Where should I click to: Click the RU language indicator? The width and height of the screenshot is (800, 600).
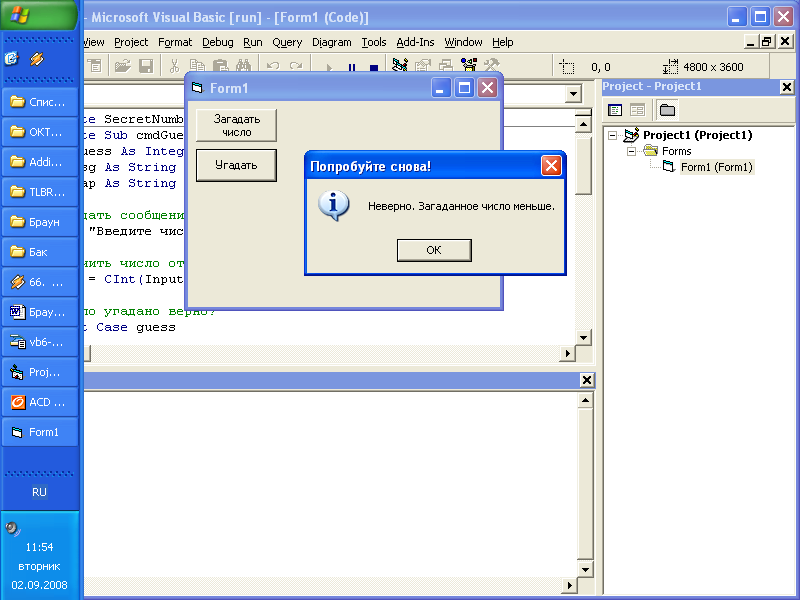(x=39, y=492)
